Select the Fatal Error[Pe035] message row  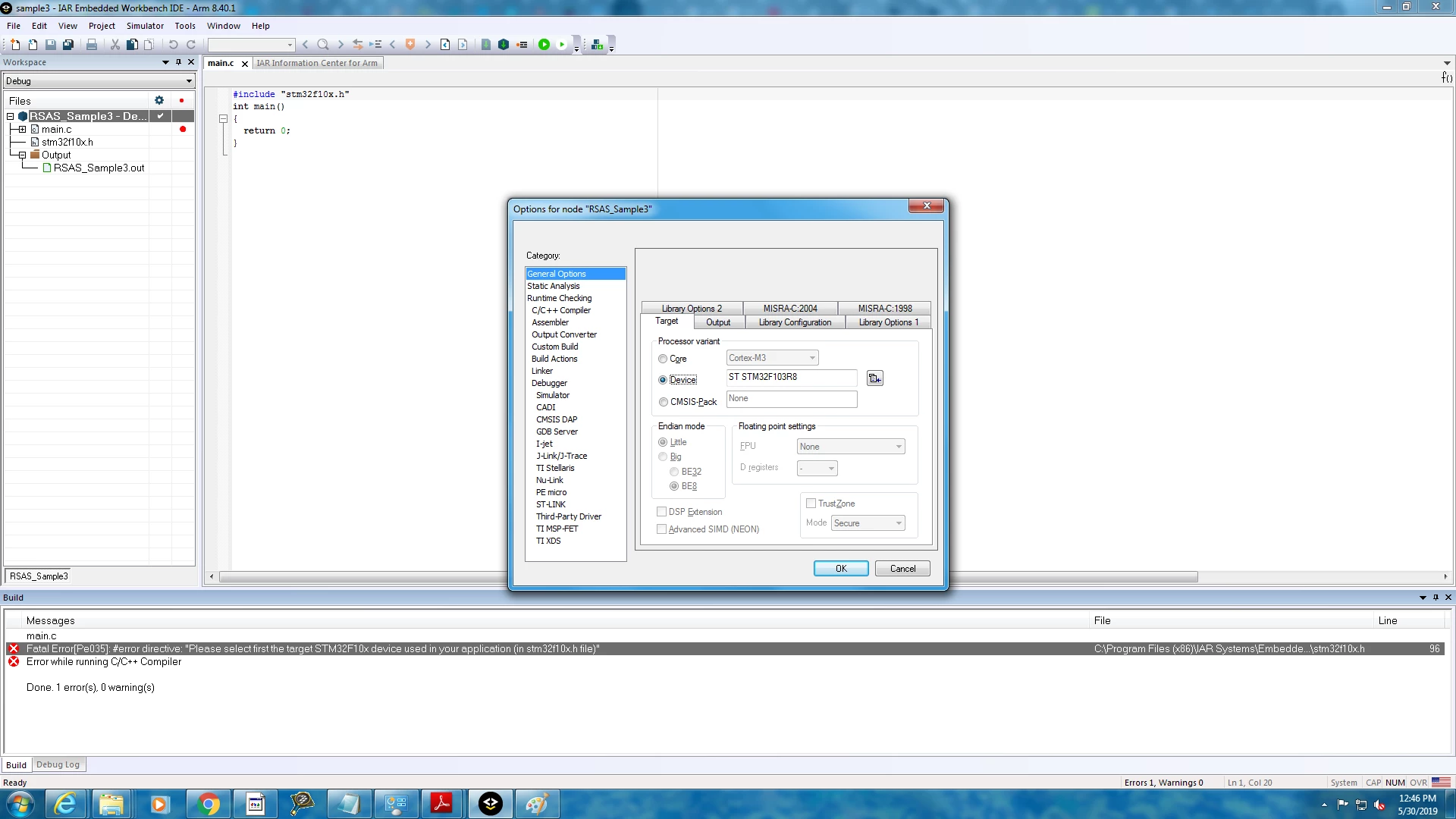(726, 649)
